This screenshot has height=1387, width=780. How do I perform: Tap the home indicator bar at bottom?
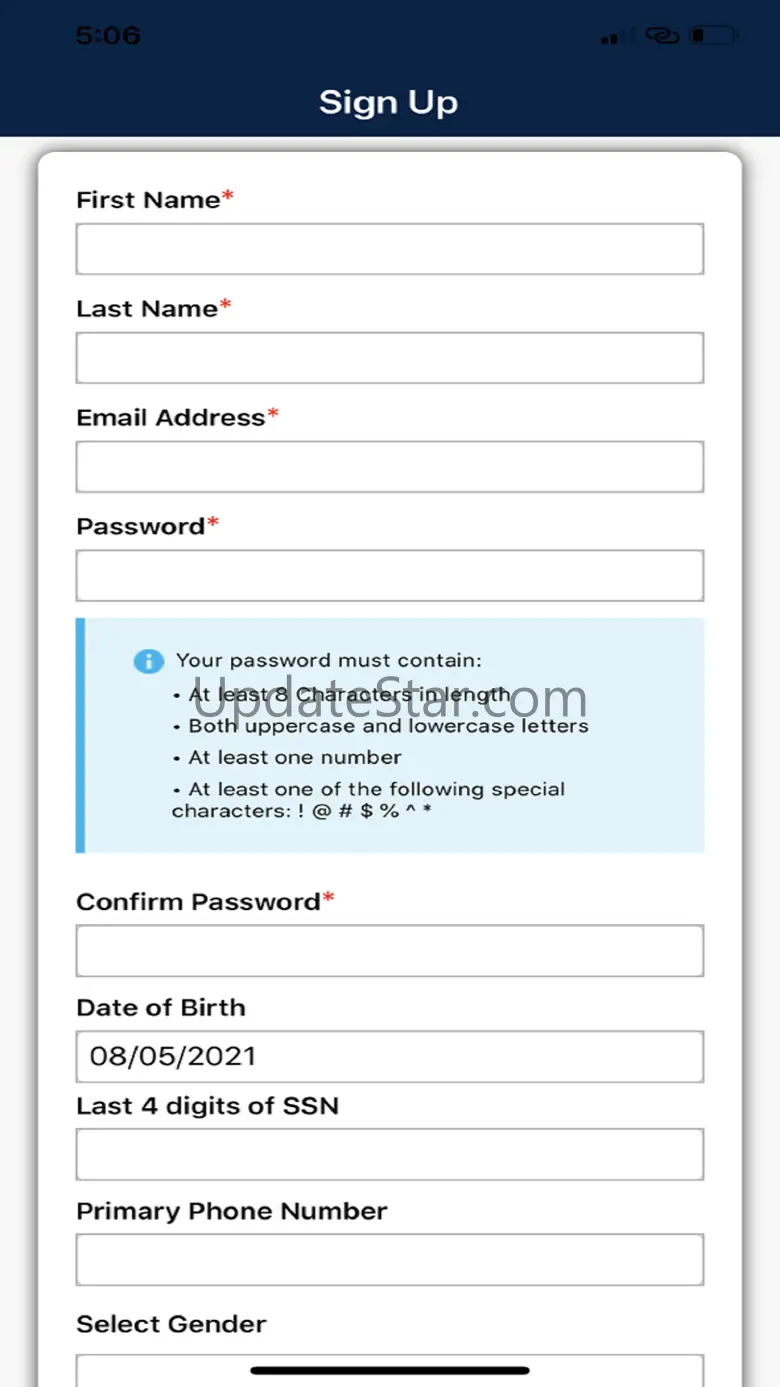click(390, 1370)
